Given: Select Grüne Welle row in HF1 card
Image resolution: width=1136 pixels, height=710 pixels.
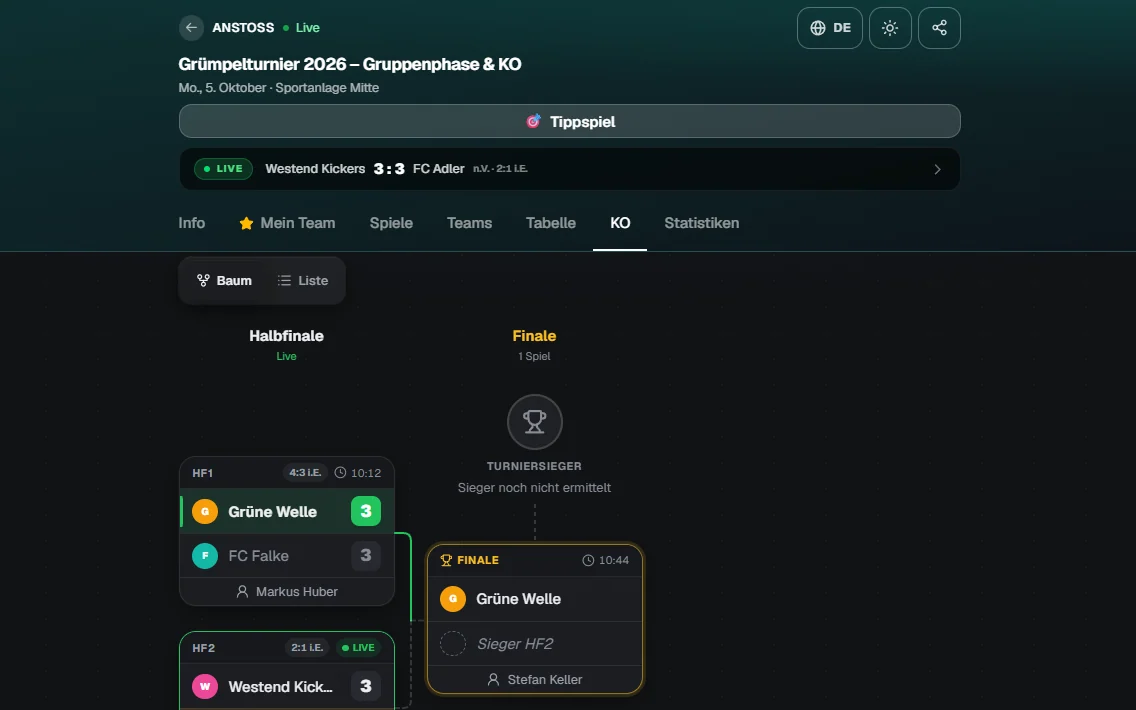Looking at the screenshot, I should click(x=287, y=511).
